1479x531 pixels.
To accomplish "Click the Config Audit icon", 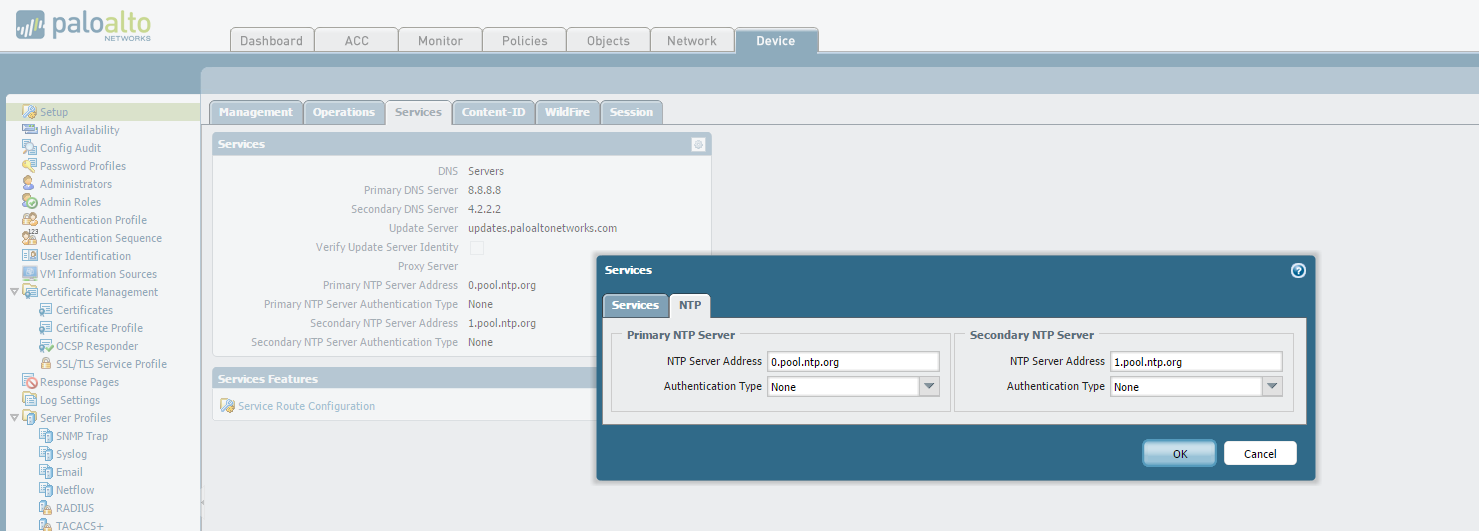I will 30,148.
